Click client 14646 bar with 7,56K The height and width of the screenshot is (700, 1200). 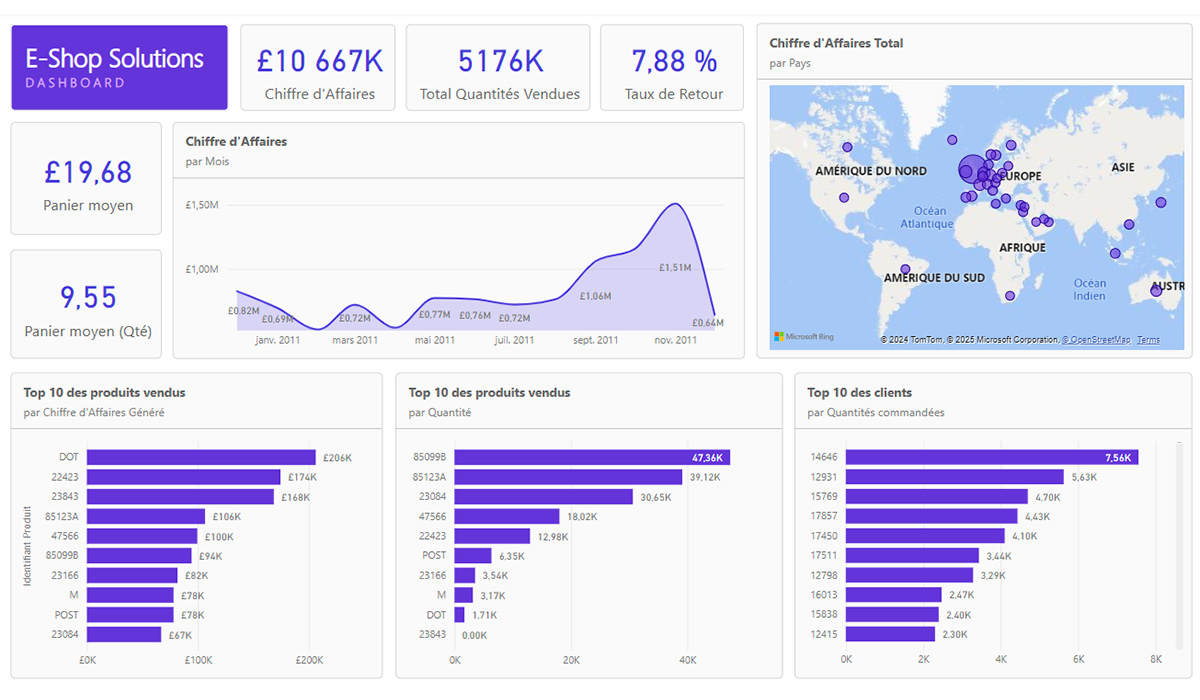(992, 457)
